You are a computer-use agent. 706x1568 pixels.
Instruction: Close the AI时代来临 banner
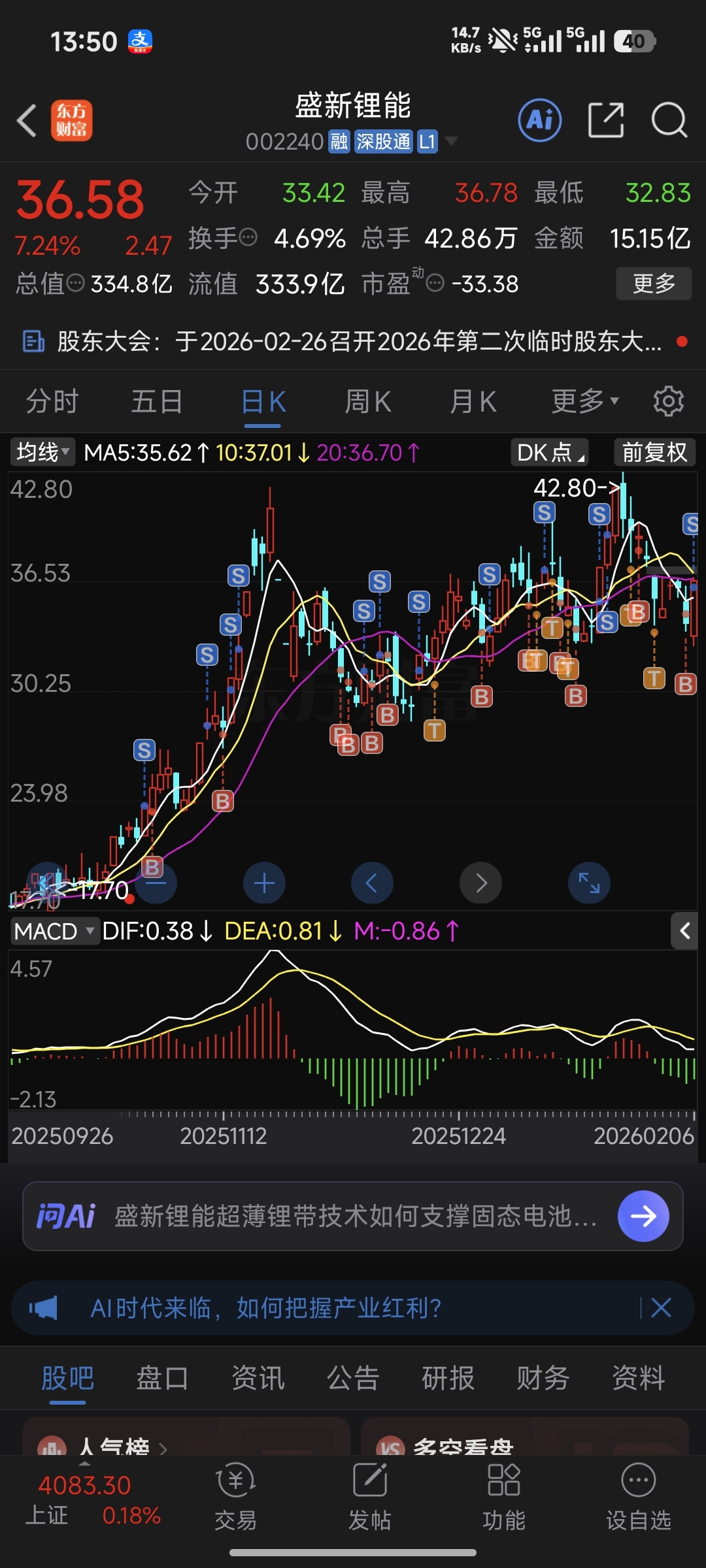(x=661, y=1308)
